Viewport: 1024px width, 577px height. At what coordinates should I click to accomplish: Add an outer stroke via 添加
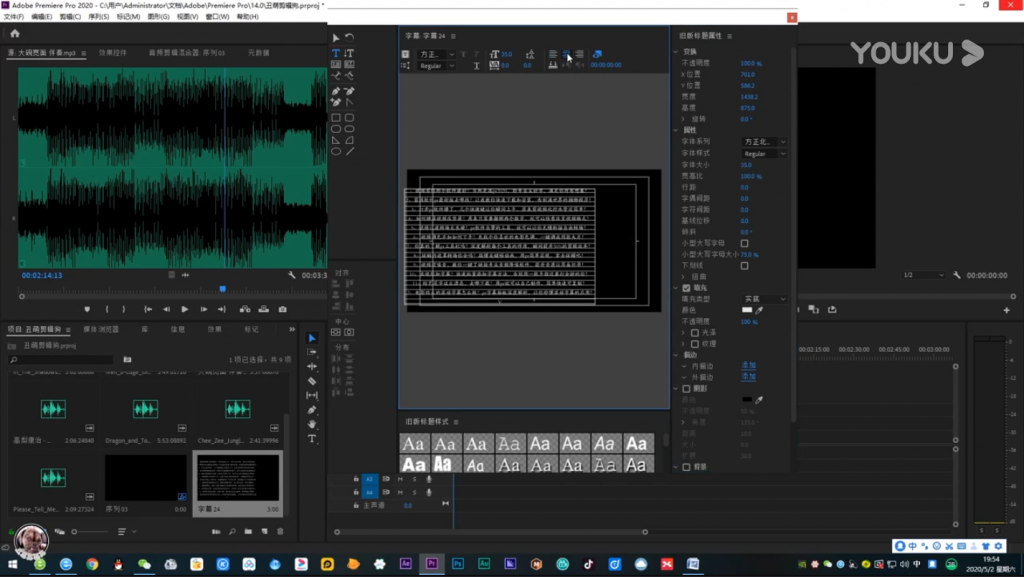pyautogui.click(x=748, y=377)
